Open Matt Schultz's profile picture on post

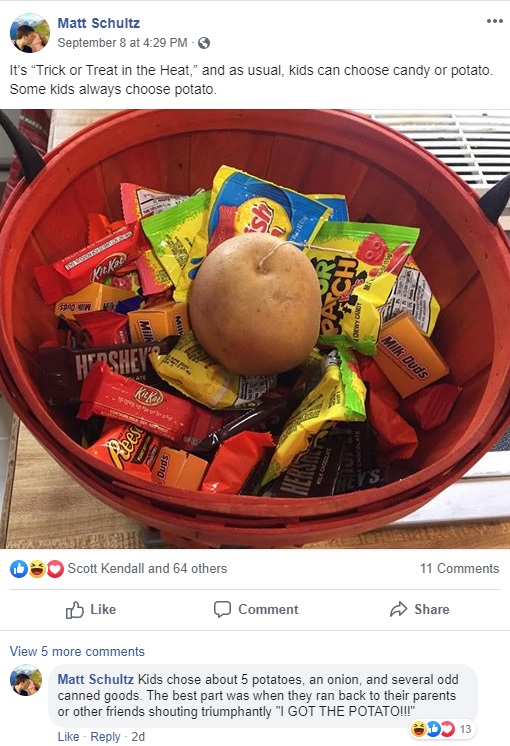click(29, 33)
